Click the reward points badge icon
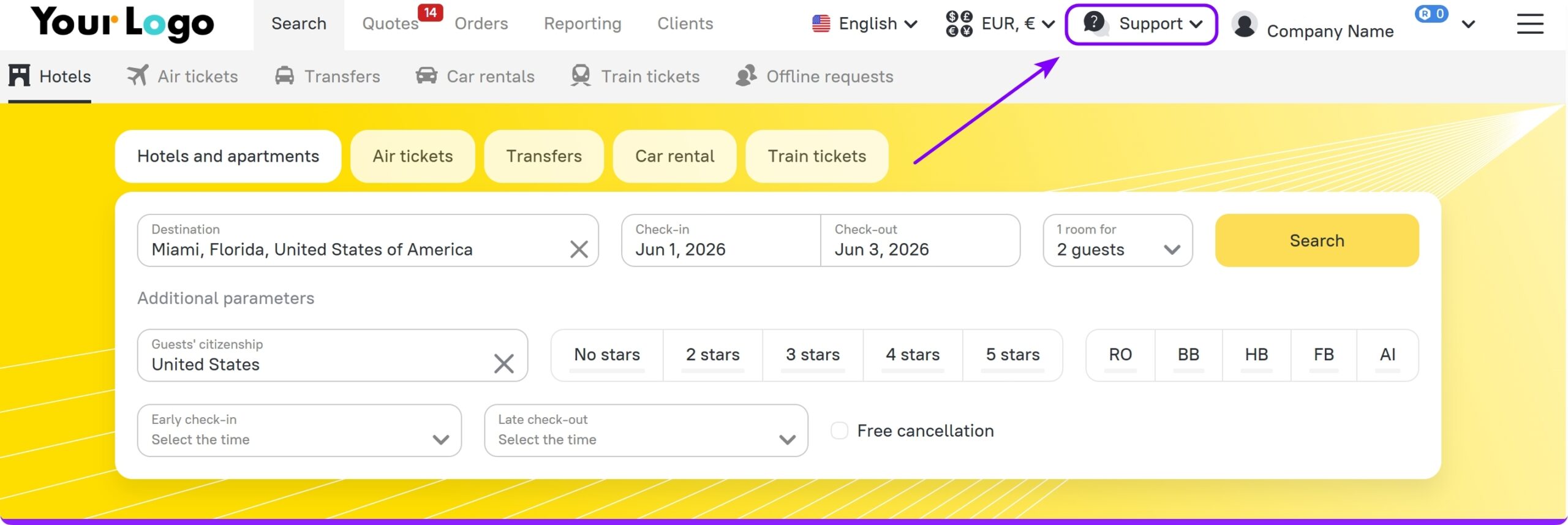This screenshot has height=525, width=1568. pos(1431,13)
